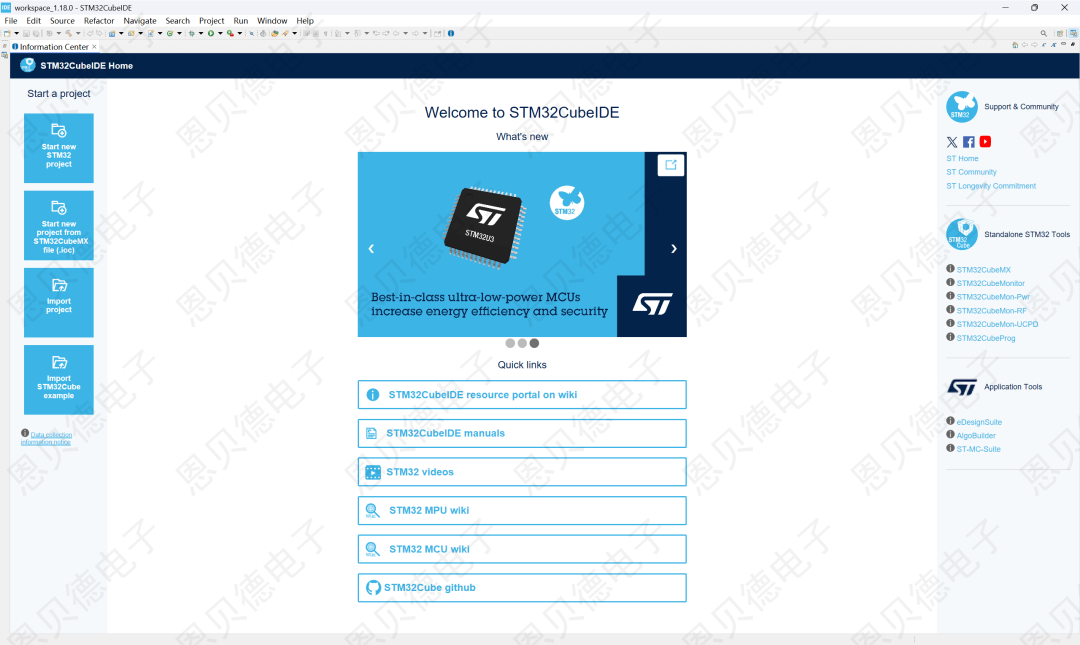Launch the Debug bug icon in toolbar
Viewport: 1080px width, 645px height.
pos(191,33)
